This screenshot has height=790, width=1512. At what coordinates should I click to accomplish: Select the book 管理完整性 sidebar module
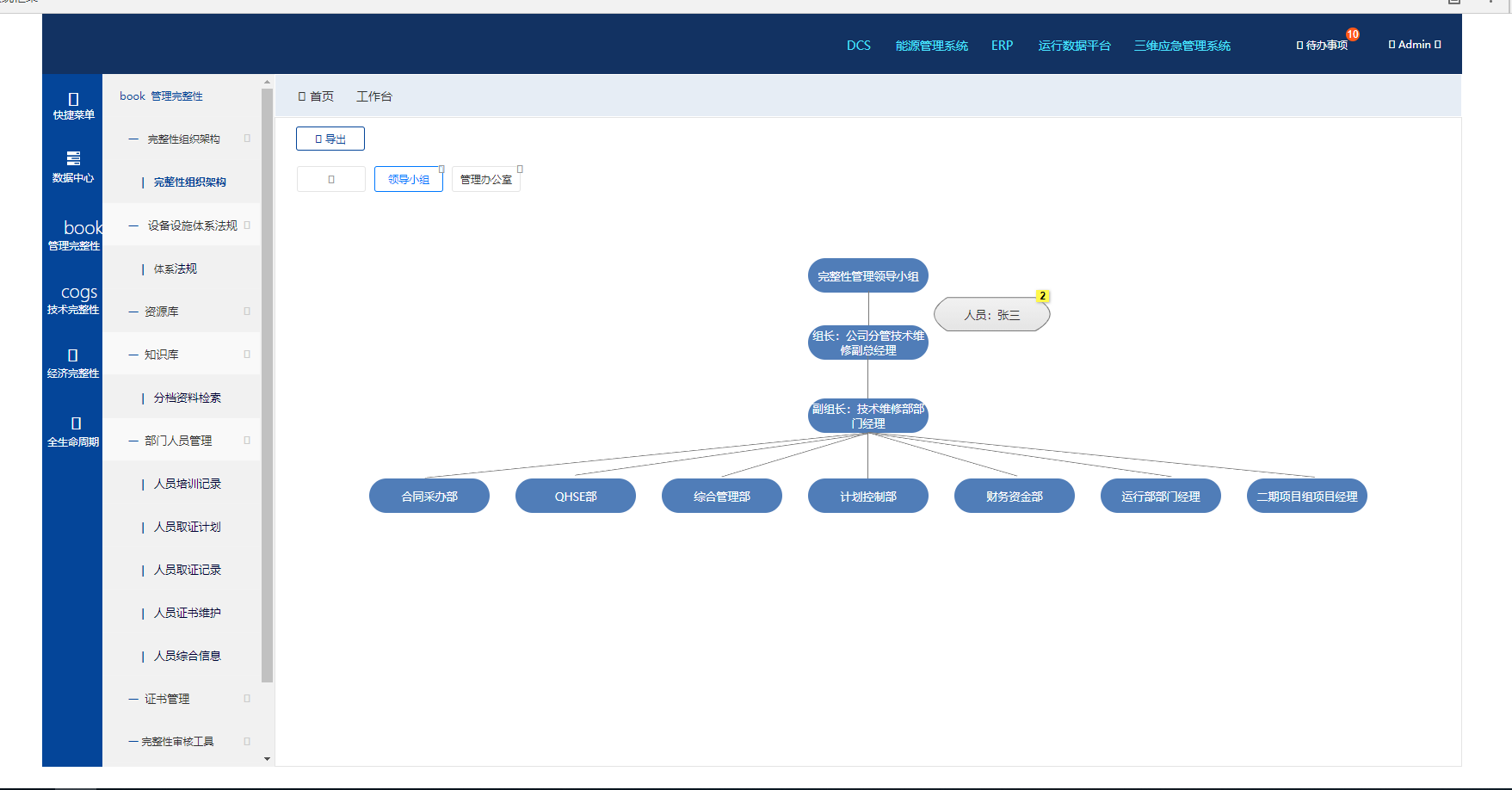coord(73,234)
